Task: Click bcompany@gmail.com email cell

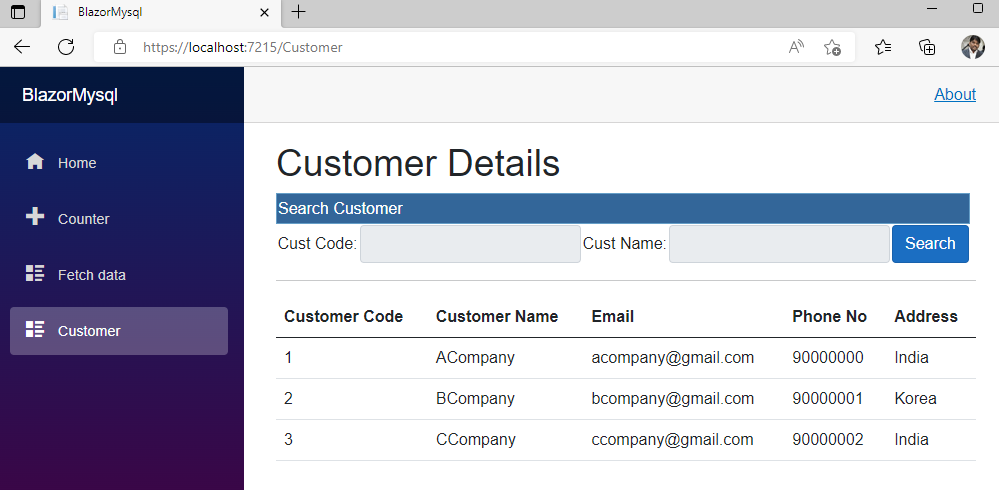Action: click(673, 399)
